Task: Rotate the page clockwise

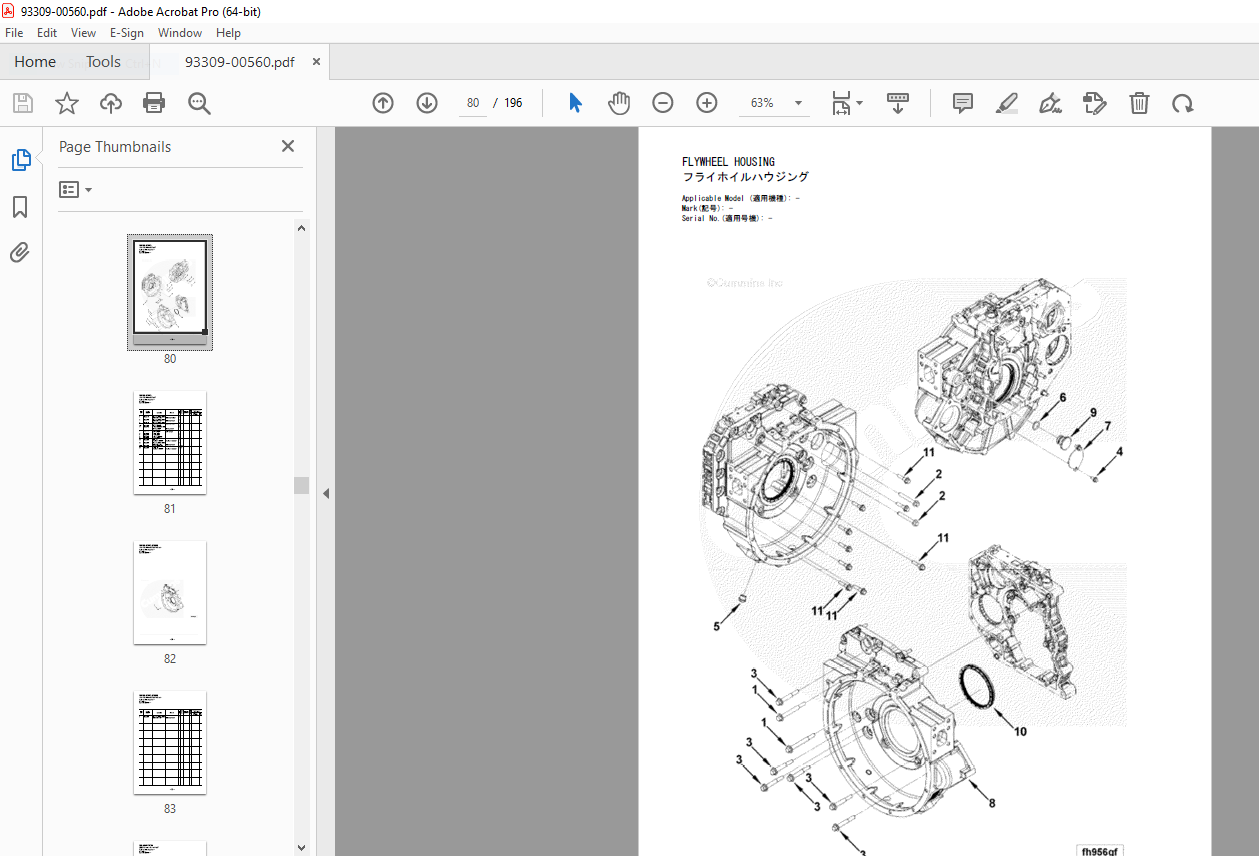Action: pyautogui.click(x=1183, y=103)
